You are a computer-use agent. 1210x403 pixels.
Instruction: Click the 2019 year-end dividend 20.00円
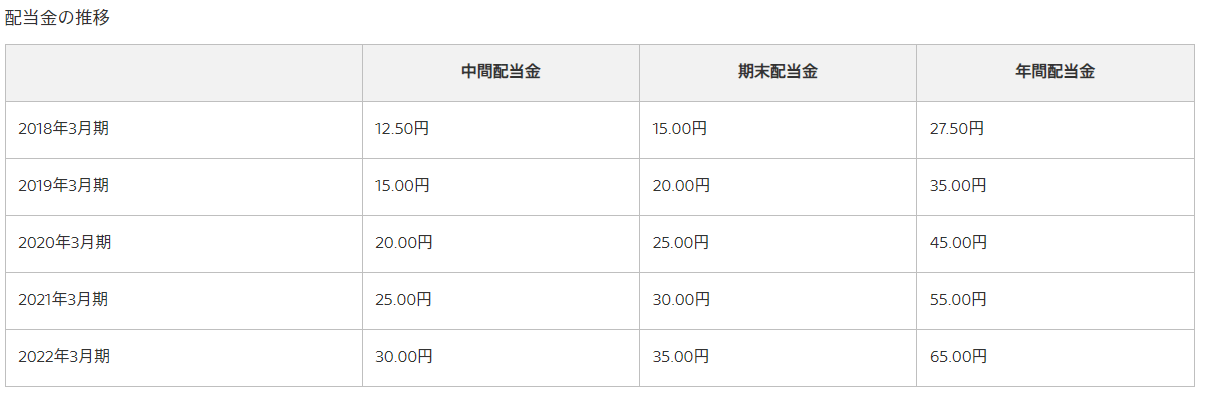(x=681, y=186)
